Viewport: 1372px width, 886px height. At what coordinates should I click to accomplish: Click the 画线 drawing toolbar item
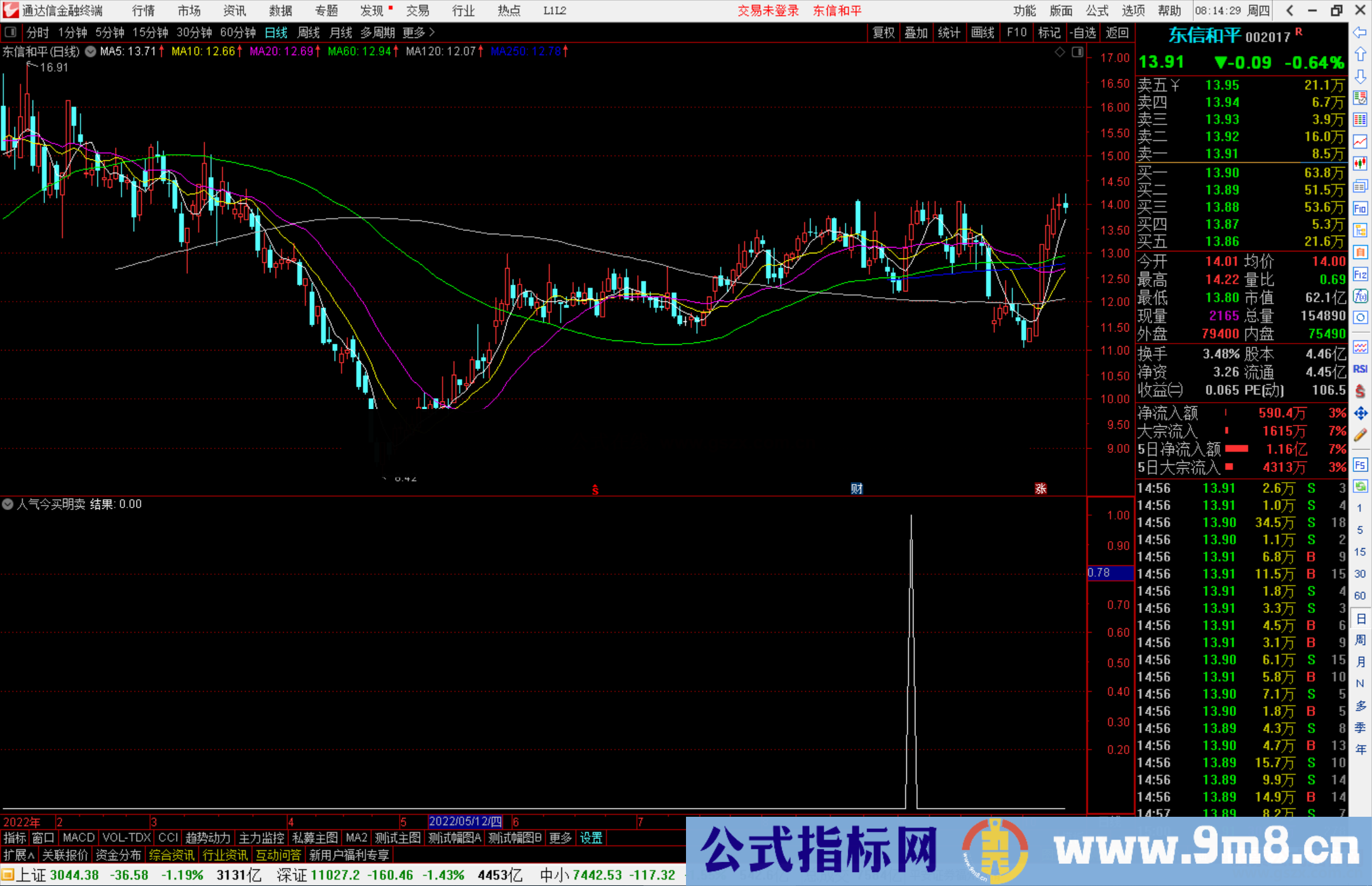(983, 32)
